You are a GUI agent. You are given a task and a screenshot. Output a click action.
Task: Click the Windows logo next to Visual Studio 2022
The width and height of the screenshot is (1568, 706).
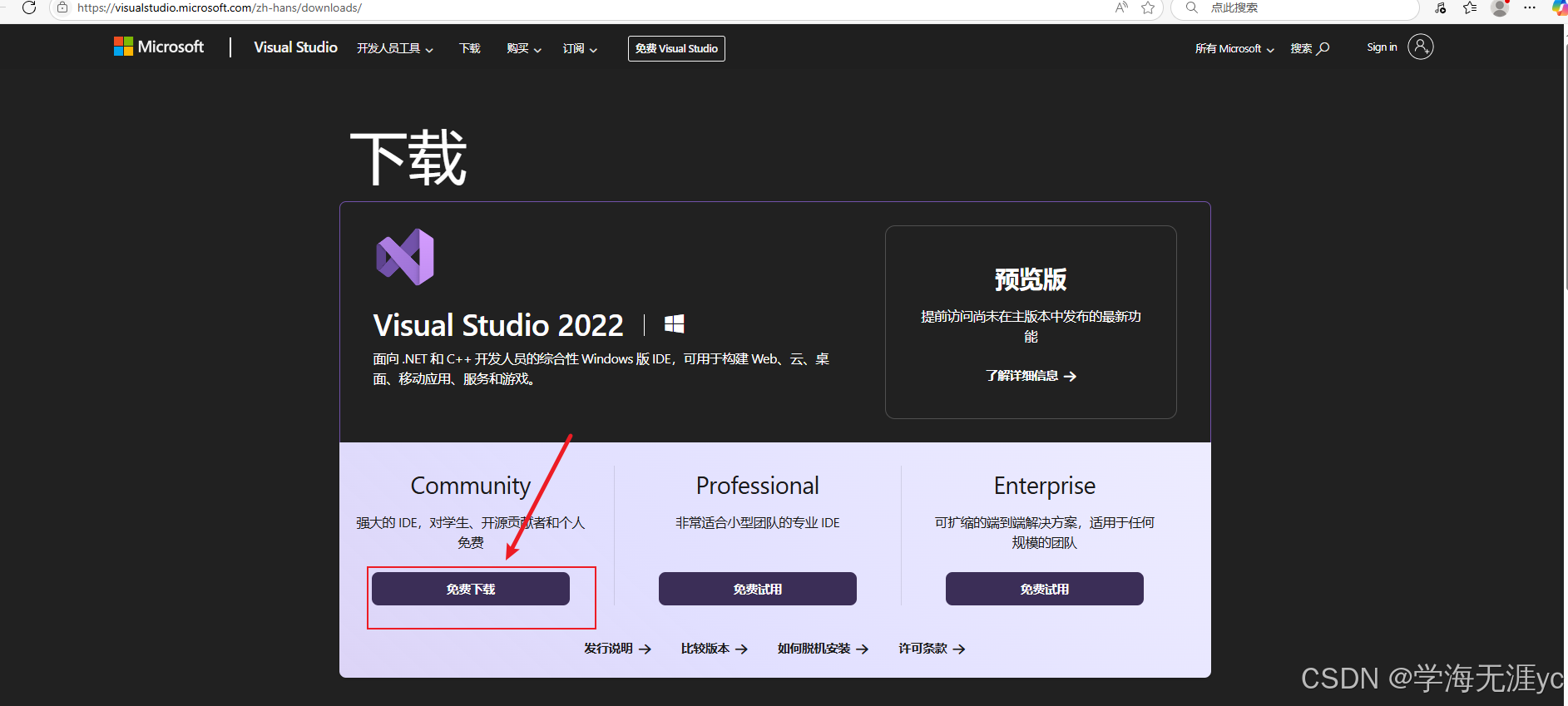pyautogui.click(x=675, y=324)
